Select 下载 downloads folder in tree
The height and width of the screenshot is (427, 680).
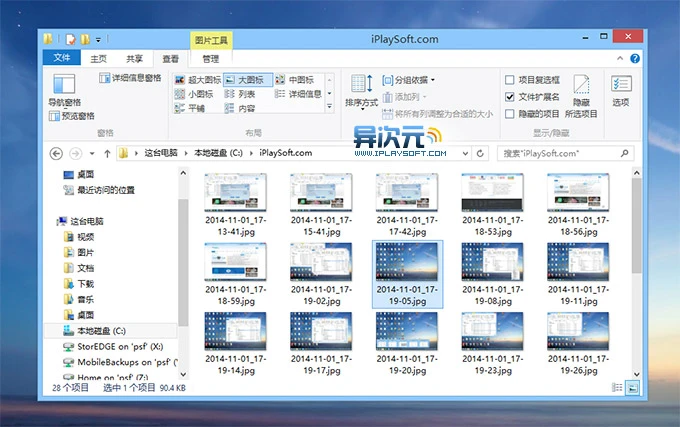79,284
